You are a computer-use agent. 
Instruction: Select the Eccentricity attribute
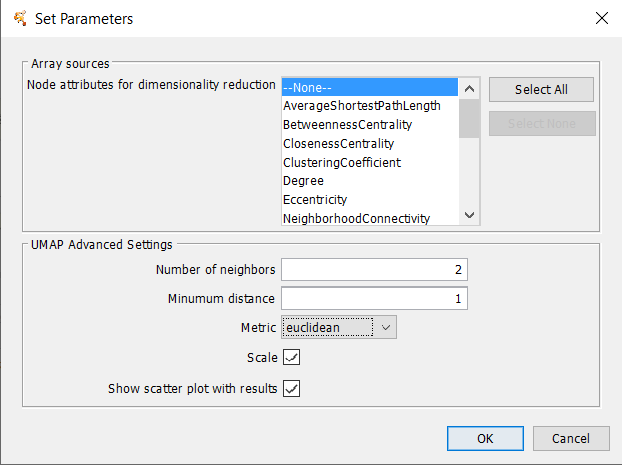370,200
